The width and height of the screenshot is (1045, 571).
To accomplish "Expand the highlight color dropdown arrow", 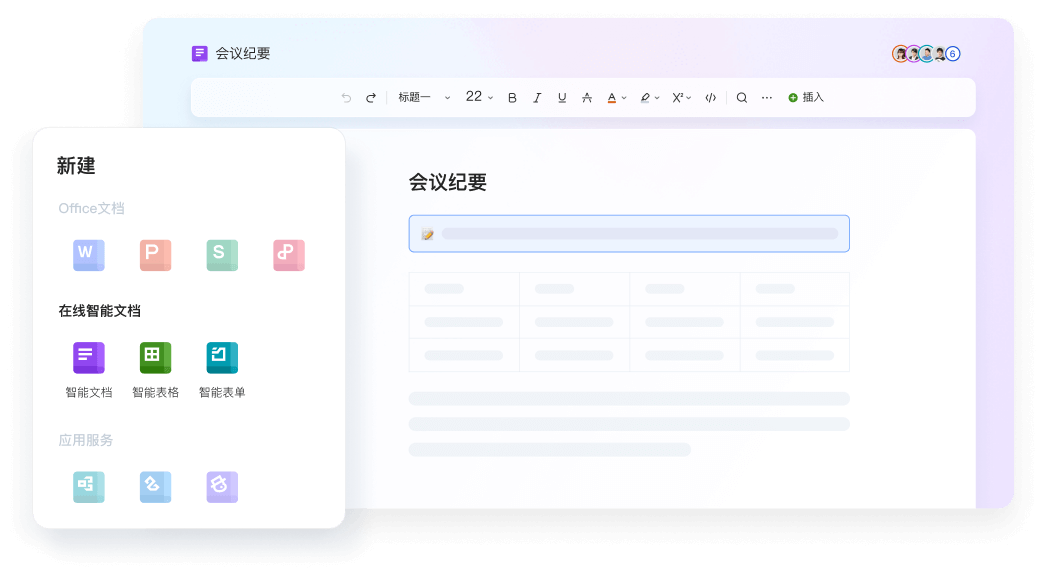I will pos(656,98).
